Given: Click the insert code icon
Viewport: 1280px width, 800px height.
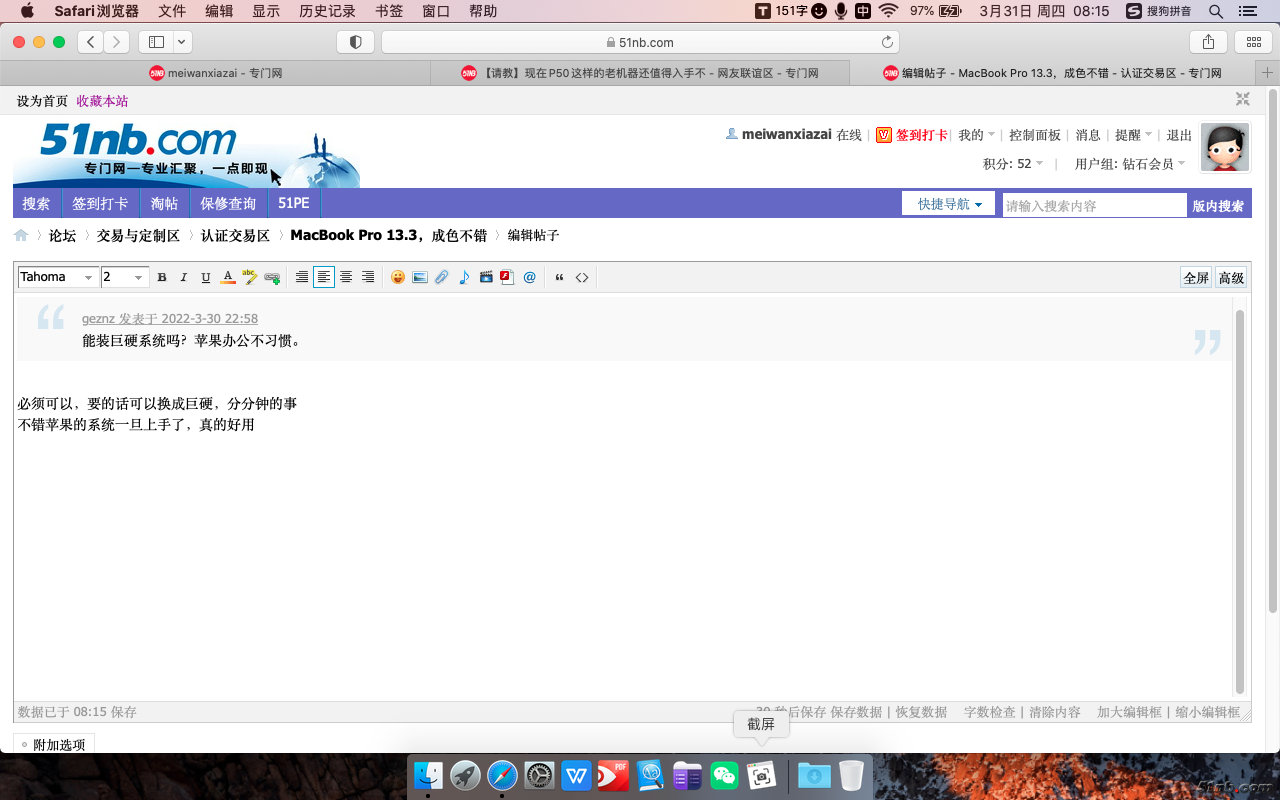Looking at the screenshot, I should click(x=581, y=277).
